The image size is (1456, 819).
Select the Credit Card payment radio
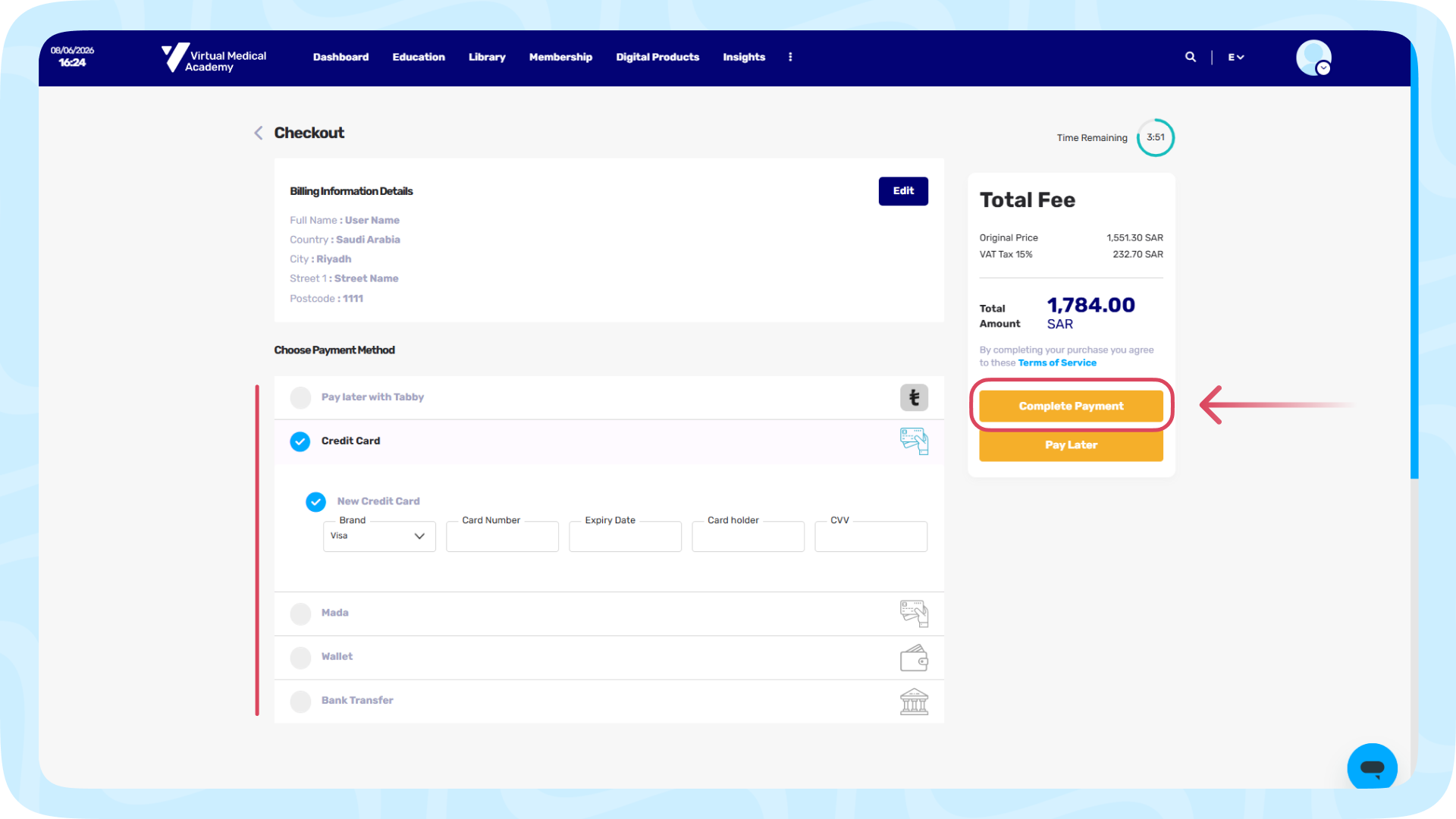[x=300, y=441]
